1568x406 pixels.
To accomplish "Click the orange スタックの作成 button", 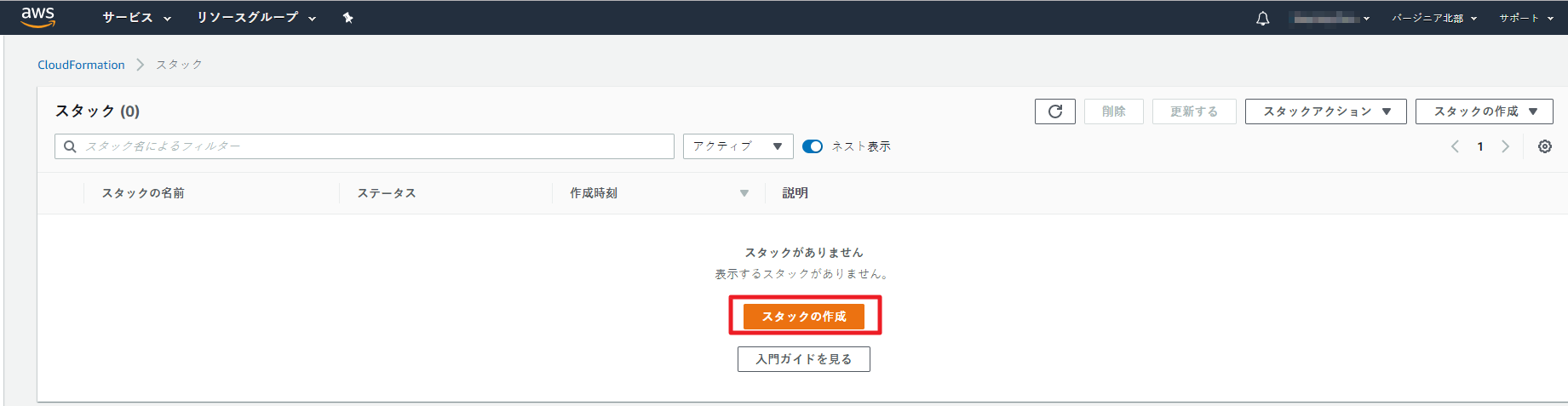I will (x=803, y=317).
